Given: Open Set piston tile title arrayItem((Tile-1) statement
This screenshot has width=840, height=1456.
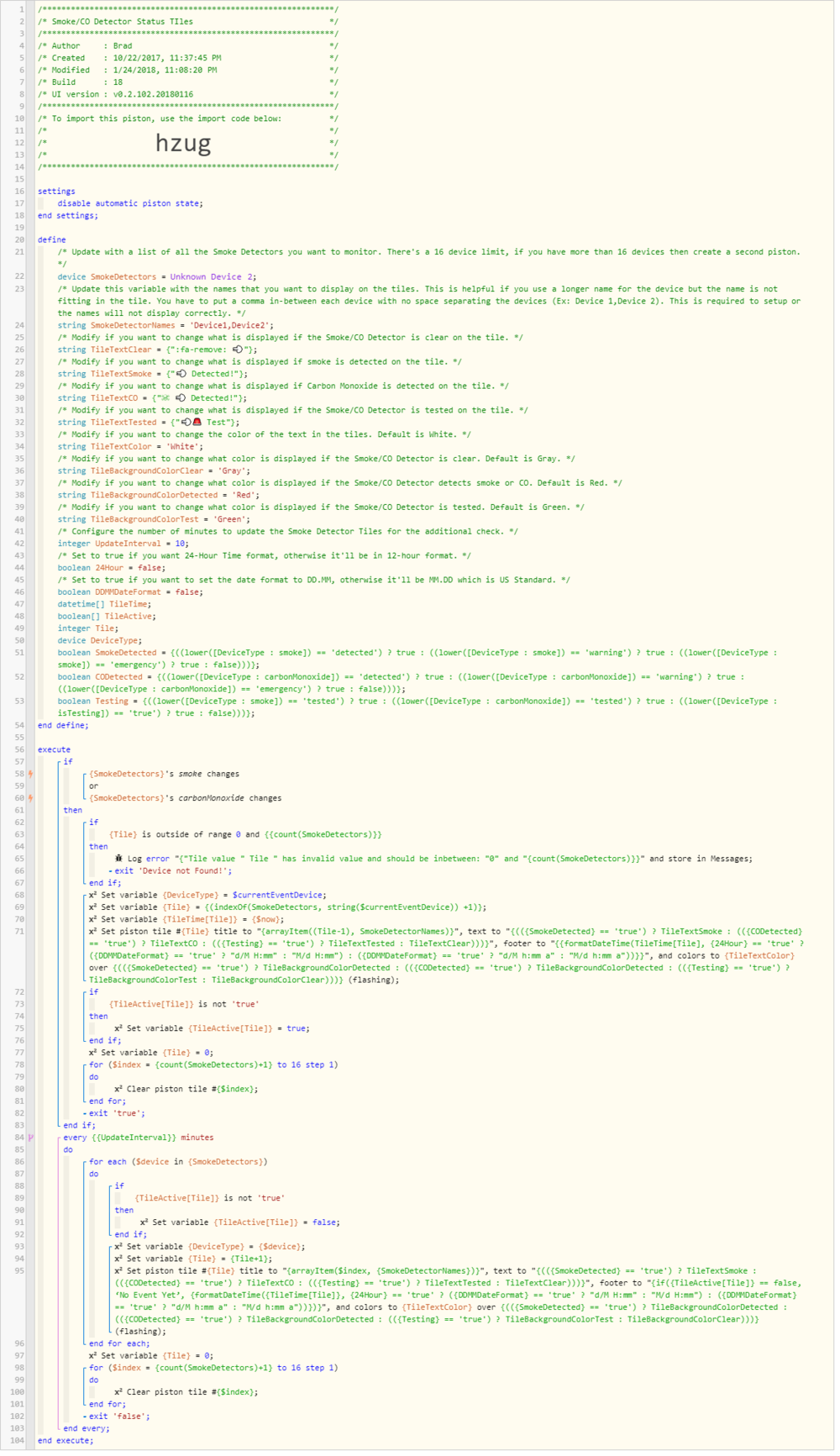Looking at the screenshot, I should (x=446, y=958).
